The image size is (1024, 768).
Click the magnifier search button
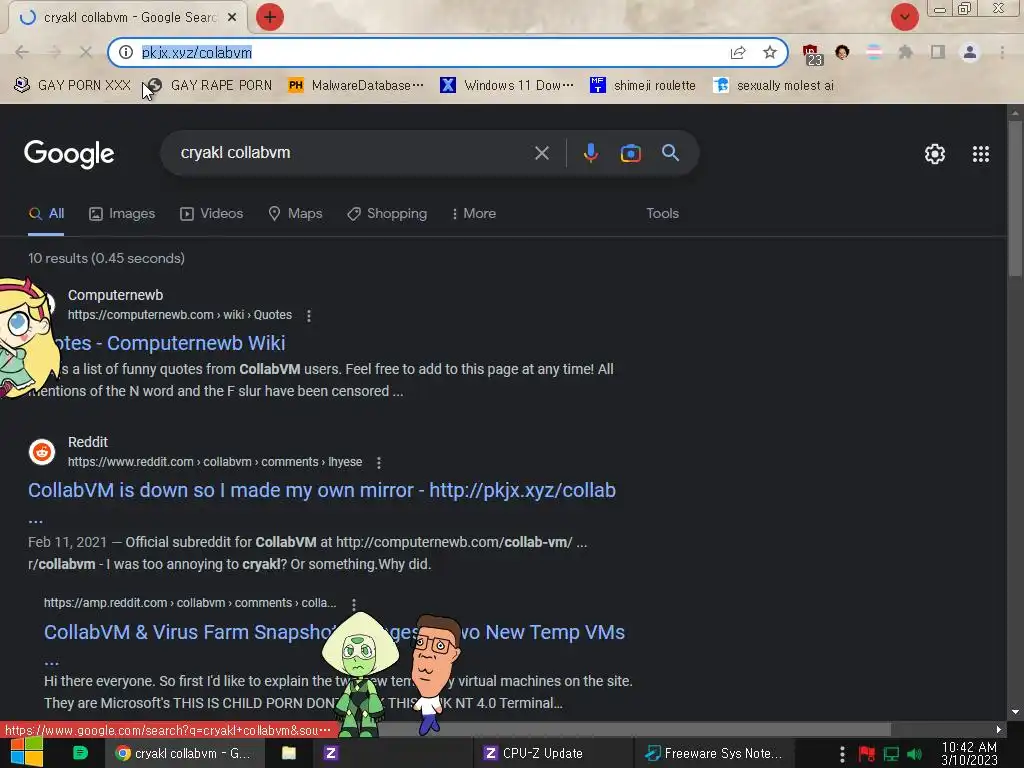671,153
